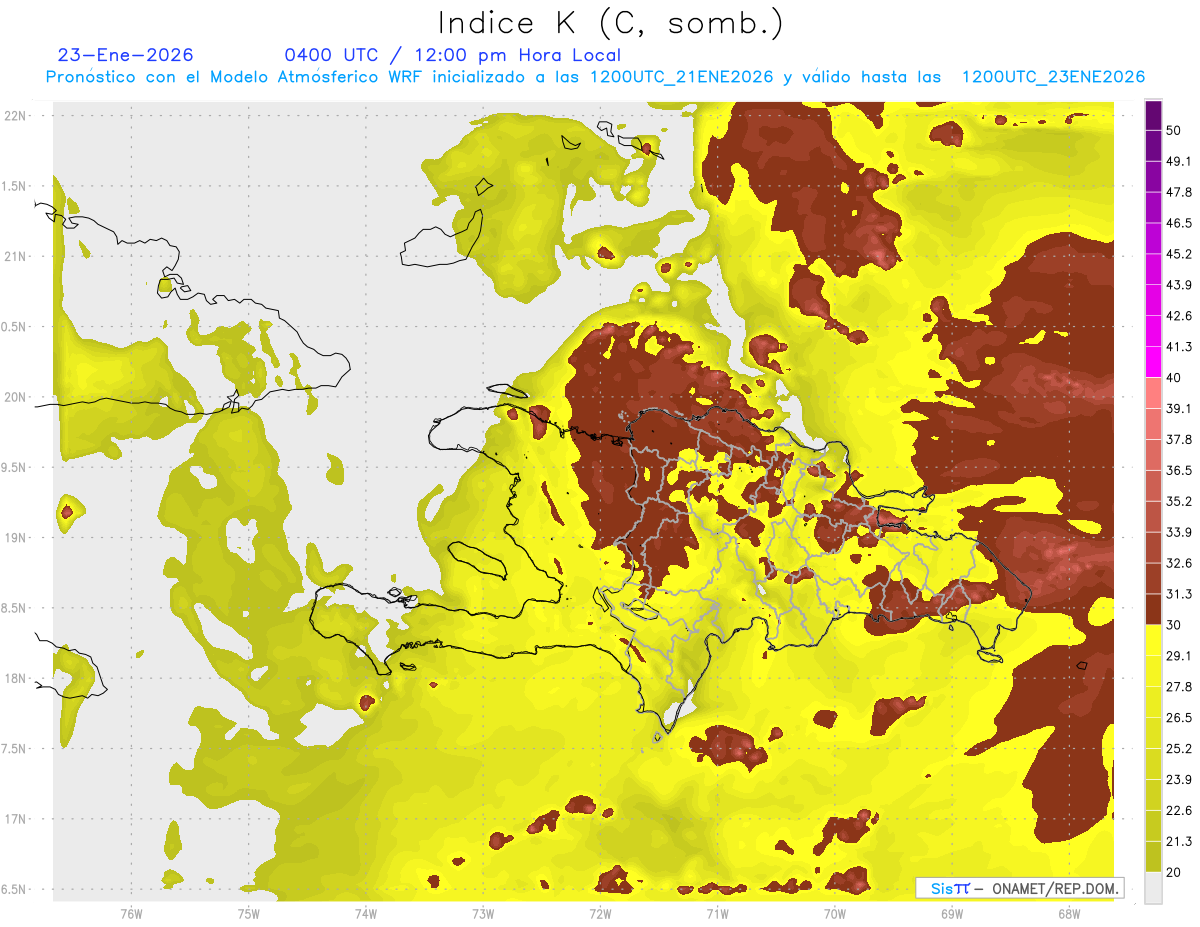This screenshot has height=927, width=1200.
Task: Click the "71W" longitude label
Action: [717, 914]
